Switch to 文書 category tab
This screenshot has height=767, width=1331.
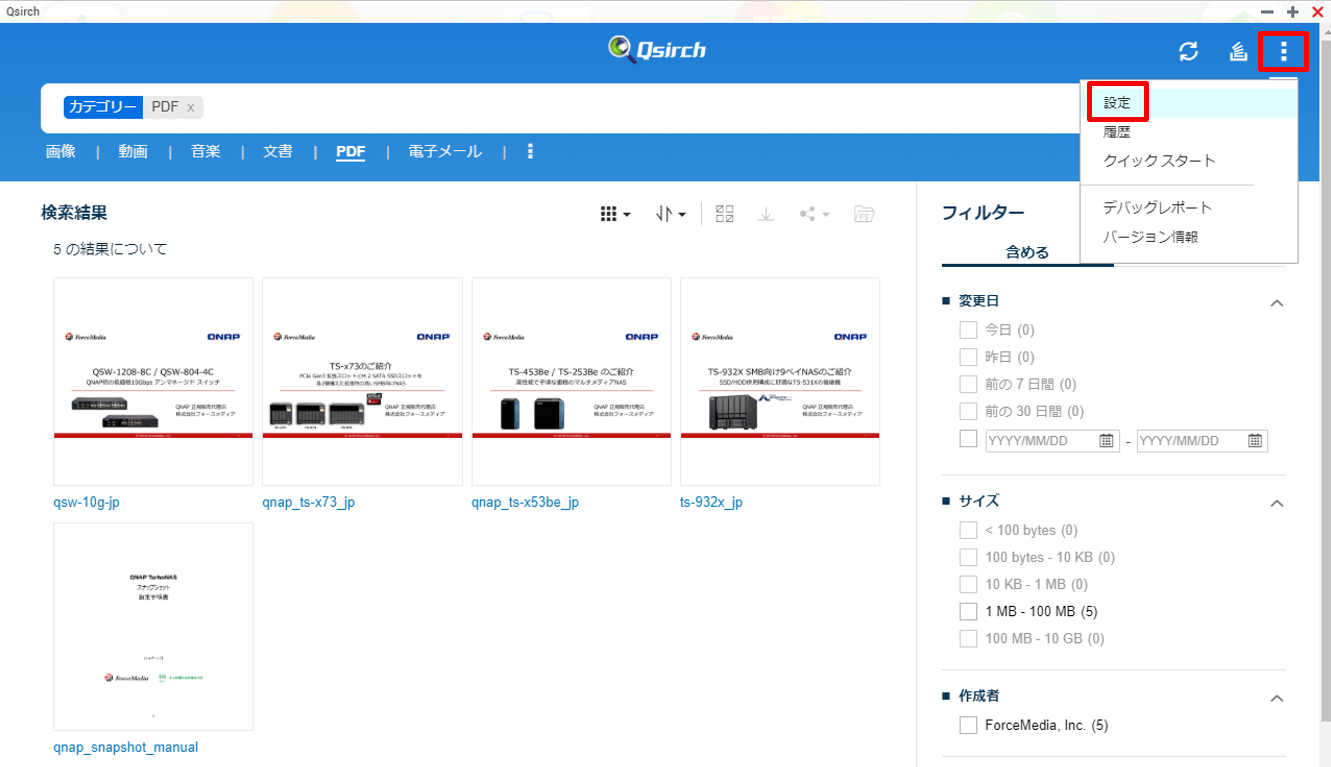point(278,151)
